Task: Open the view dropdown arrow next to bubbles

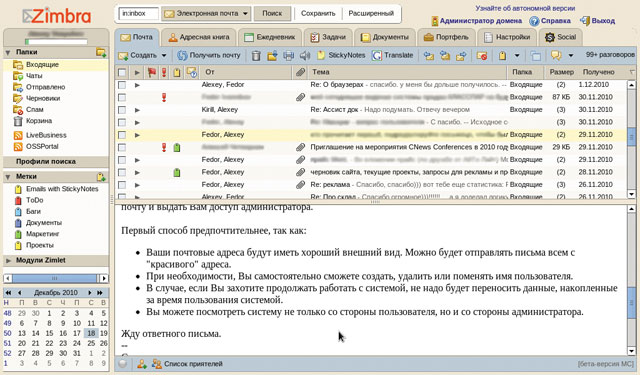Action: [571, 55]
